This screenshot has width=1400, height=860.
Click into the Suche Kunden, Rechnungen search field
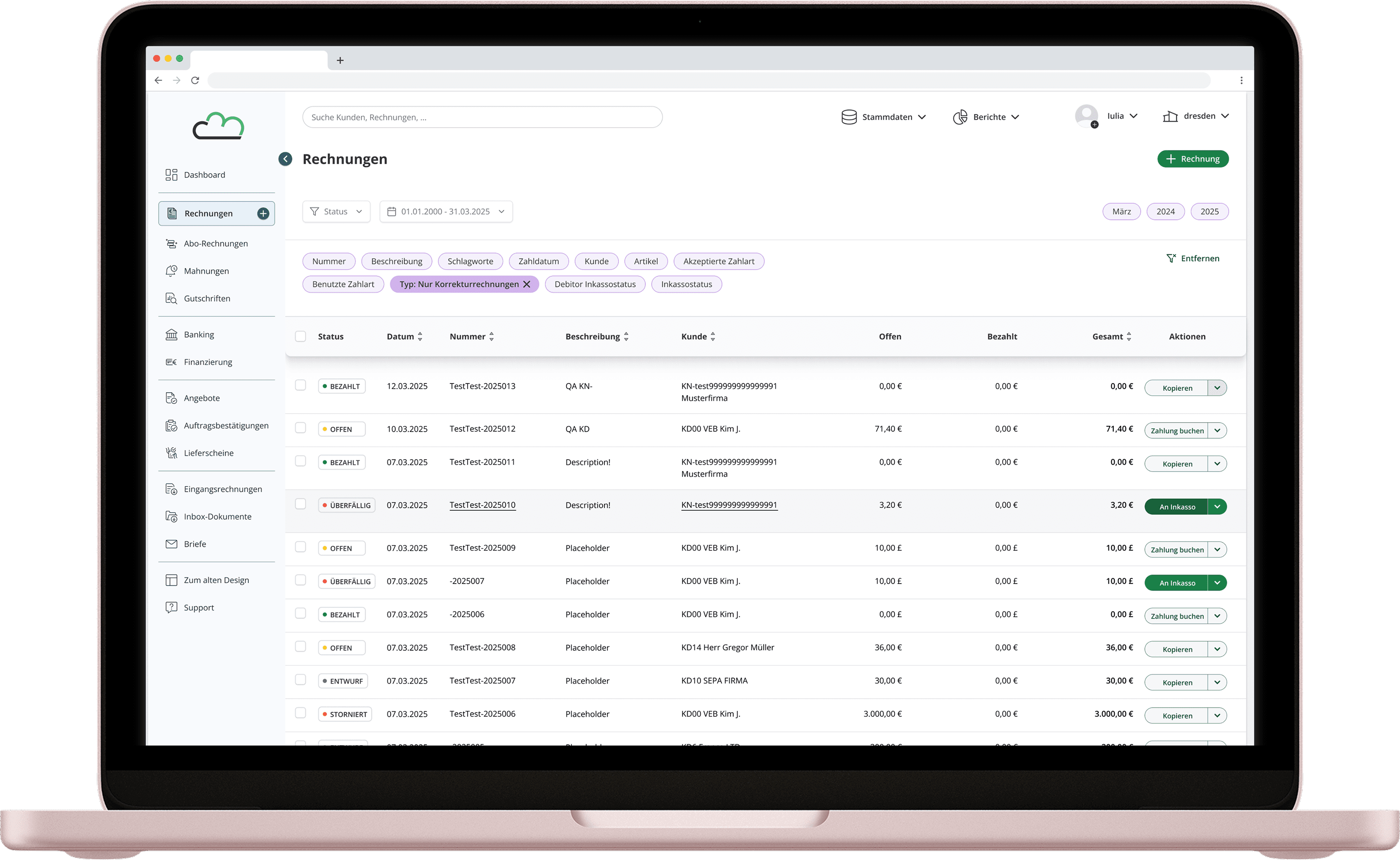(x=482, y=117)
